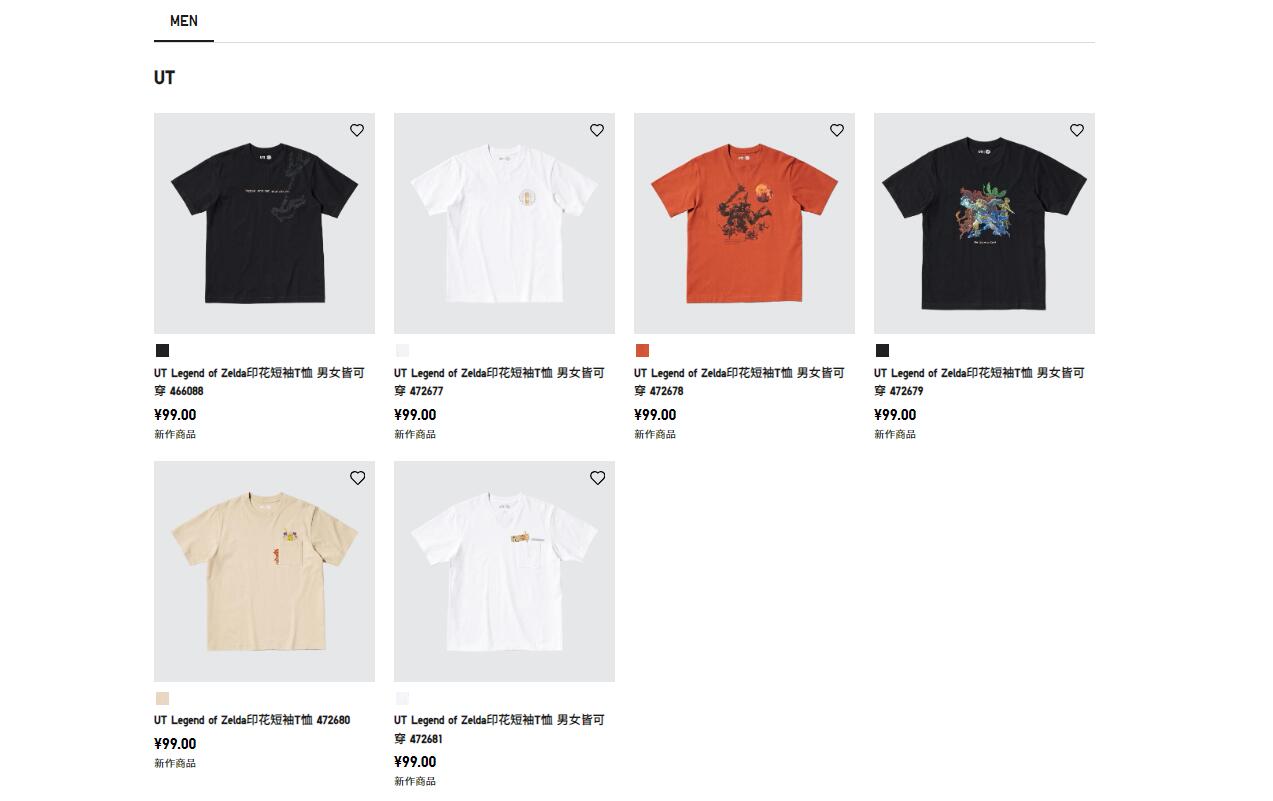This screenshot has width=1273, height=801.
Task: Click the white pocket tee image 472681
Action: click(504, 571)
